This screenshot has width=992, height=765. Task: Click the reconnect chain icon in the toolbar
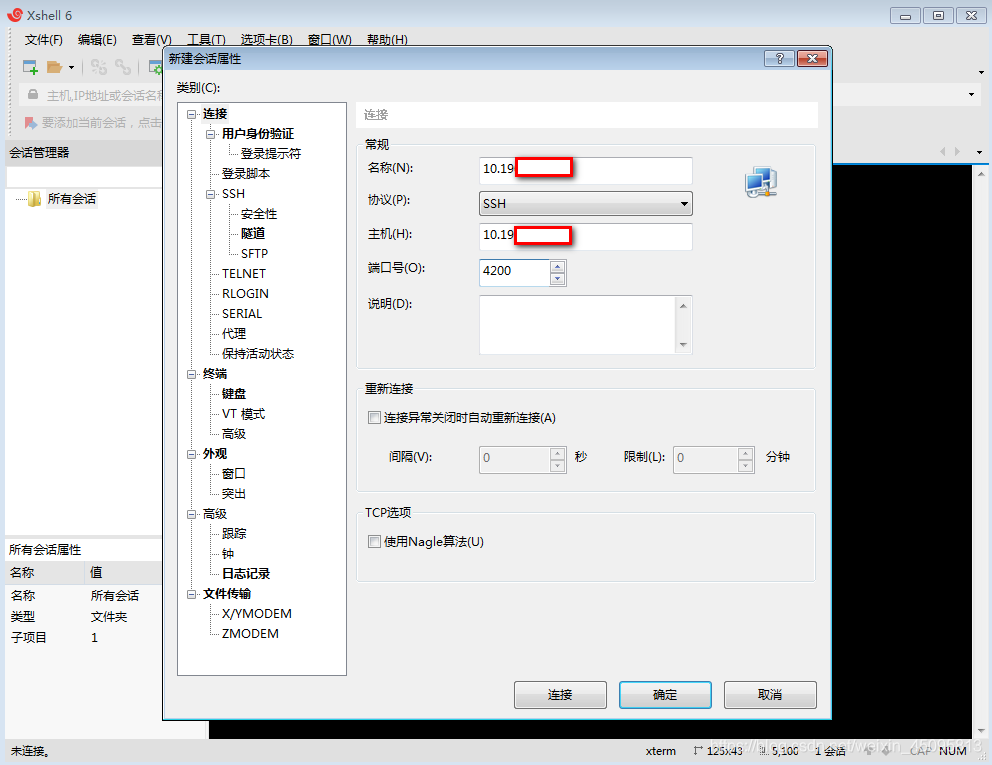click(x=123, y=67)
